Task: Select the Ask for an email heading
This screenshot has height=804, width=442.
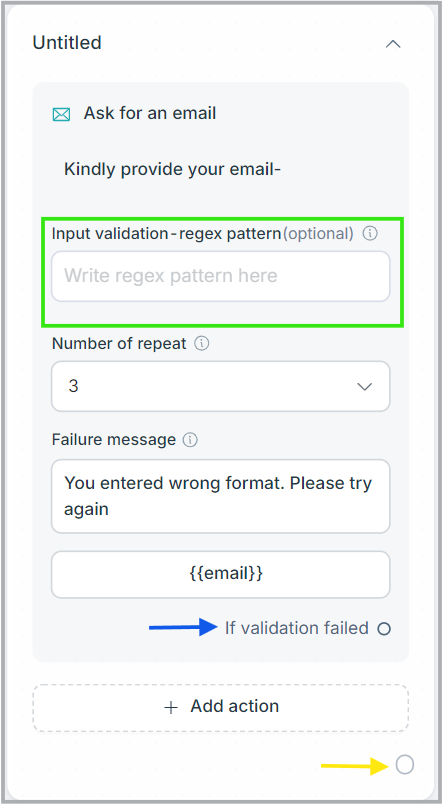Action: 150,113
